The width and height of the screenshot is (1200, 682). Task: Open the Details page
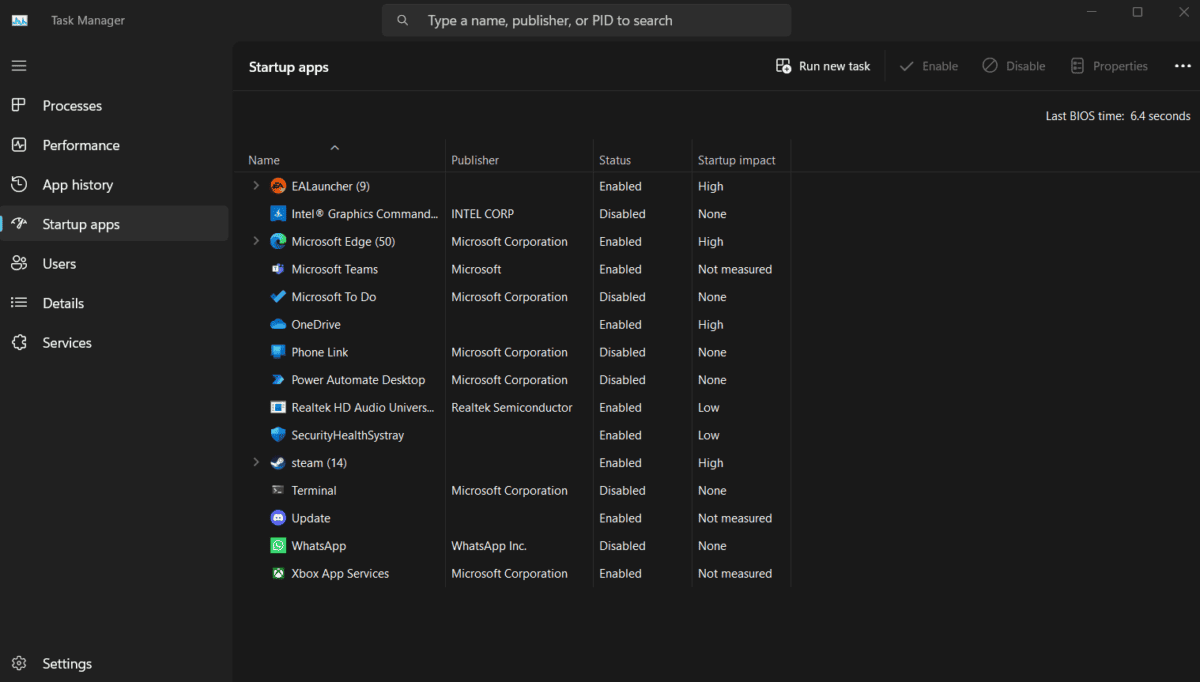click(x=115, y=303)
